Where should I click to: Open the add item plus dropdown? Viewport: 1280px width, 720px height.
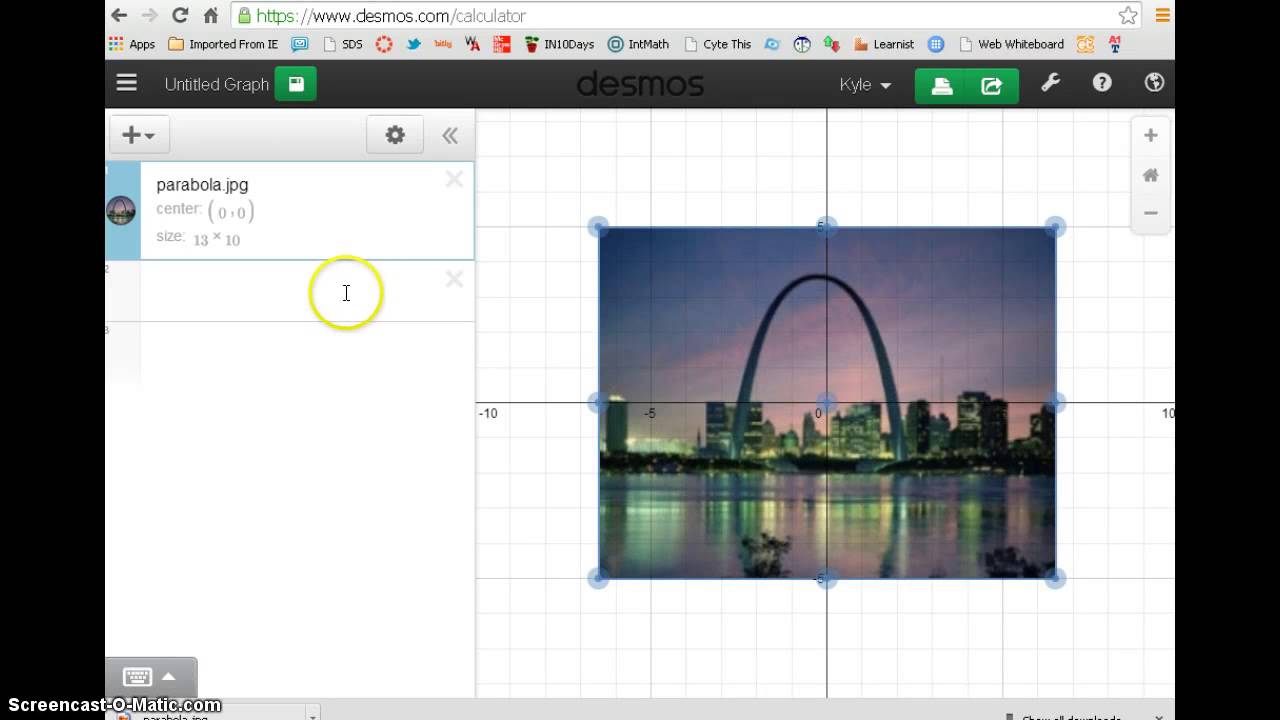(x=138, y=135)
